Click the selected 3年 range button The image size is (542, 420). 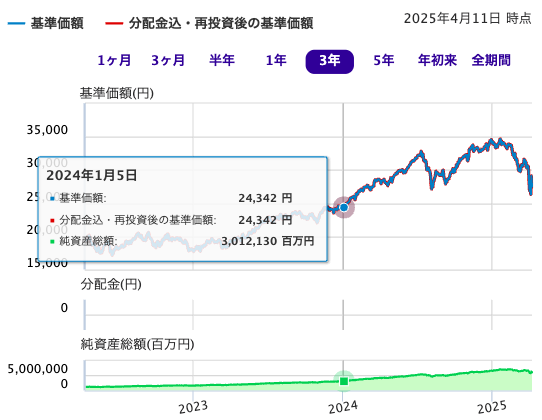point(330,62)
